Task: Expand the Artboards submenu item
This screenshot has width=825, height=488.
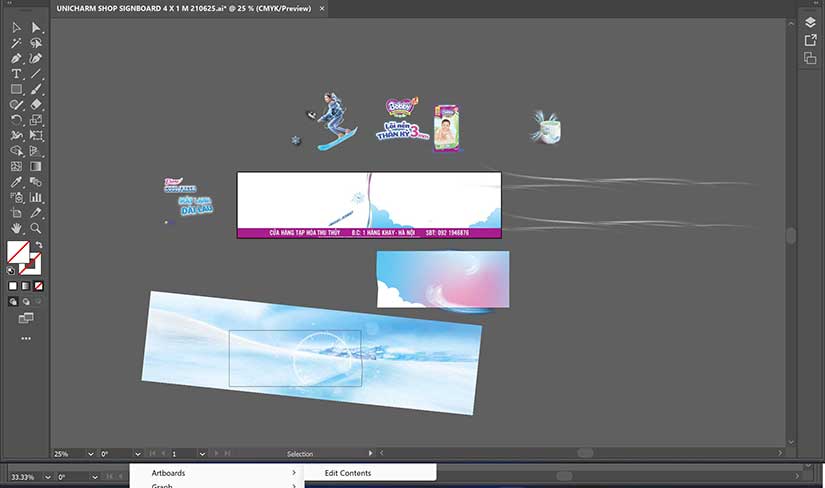Action: tap(217, 473)
